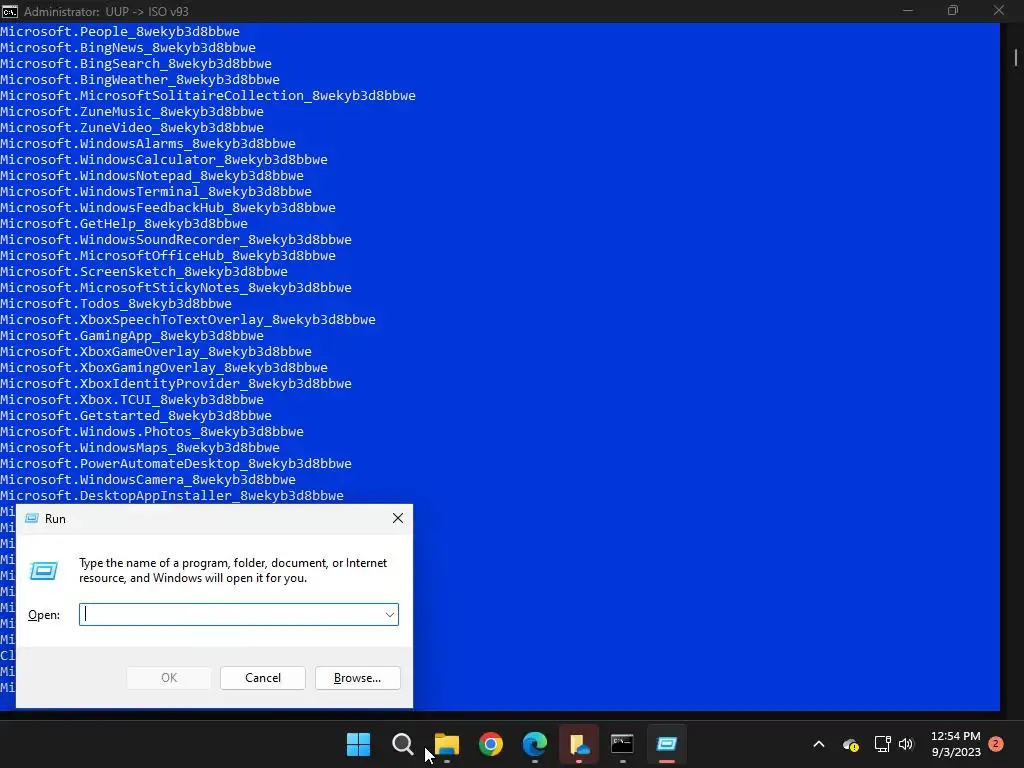This screenshot has height=768, width=1024.
Task: Minimize the UUP -> ISO console window
Action: click(x=908, y=11)
